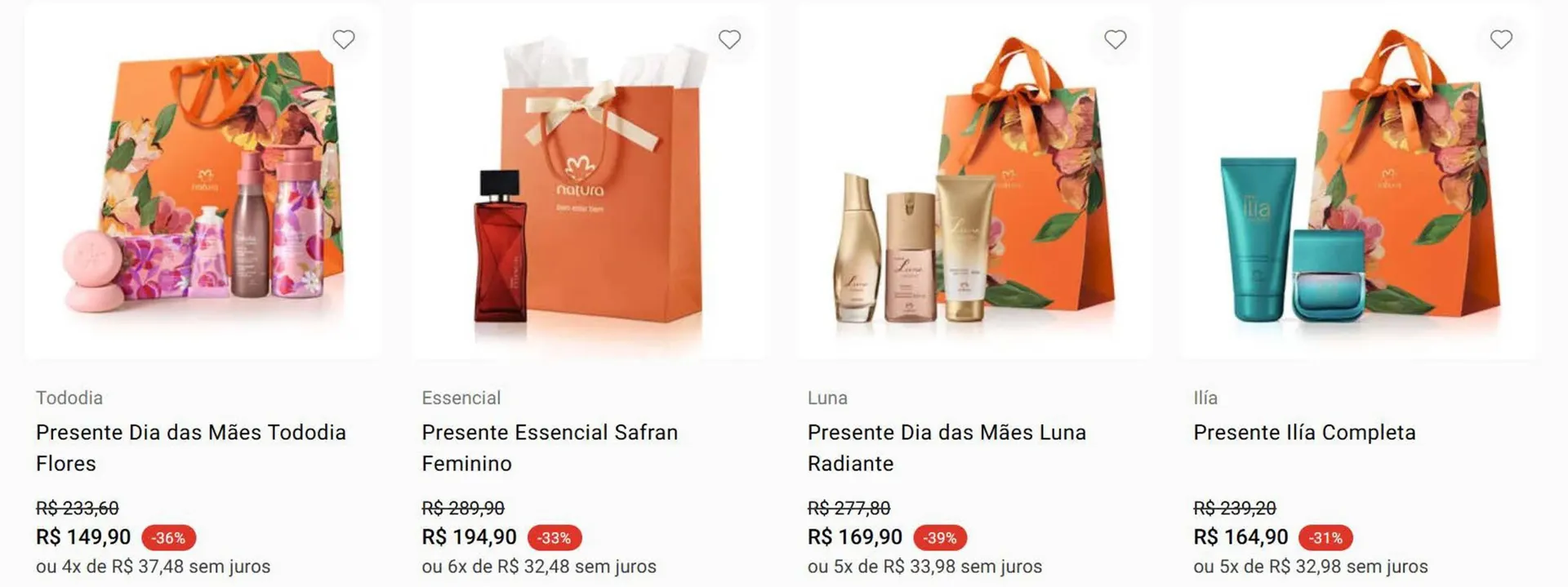Open the Tododia Flores product image
The height and width of the screenshot is (587, 1568).
point(203,181)
